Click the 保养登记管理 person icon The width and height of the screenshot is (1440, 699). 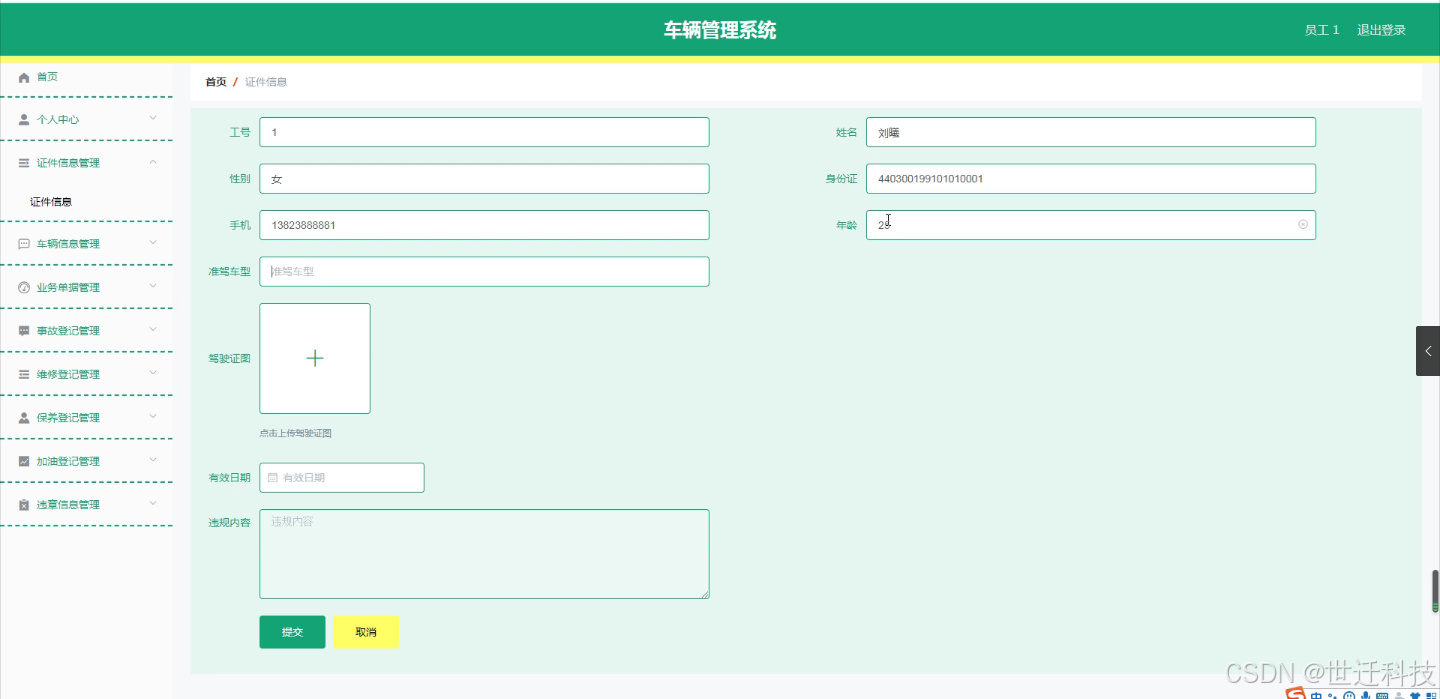pos(23,417)
